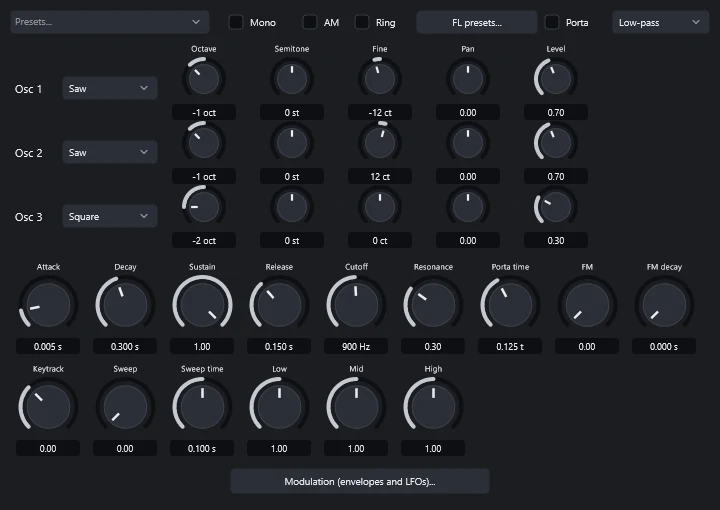This screenshot has height=510, width=720.
Task: Click the High EQ knob
Action: pos(433,406)
